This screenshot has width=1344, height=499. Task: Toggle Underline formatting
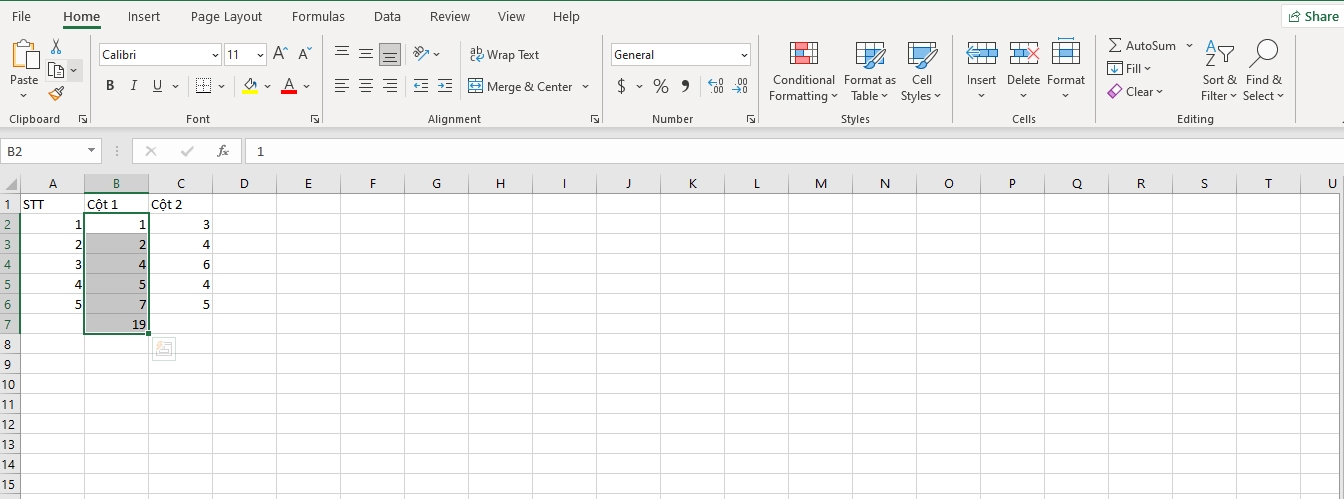157,86
